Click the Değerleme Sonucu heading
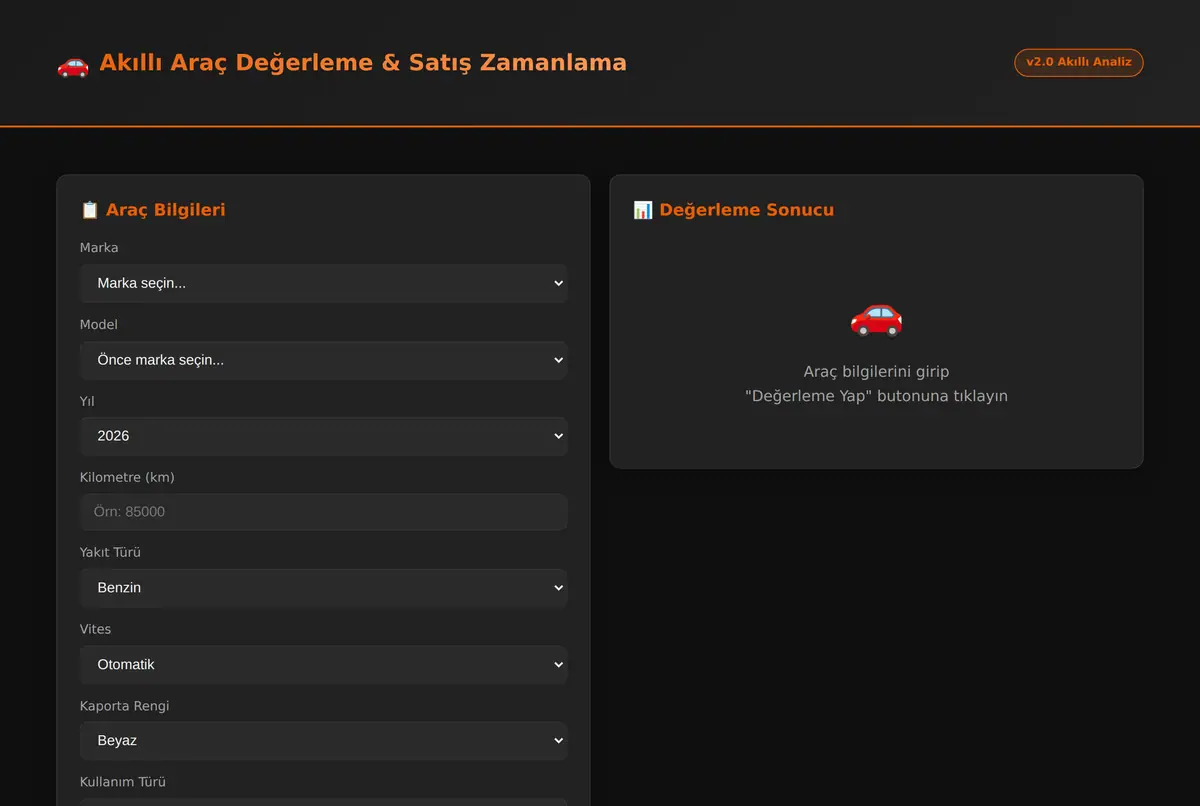Viewport: 1200px width, 806px height. [747, 210]
